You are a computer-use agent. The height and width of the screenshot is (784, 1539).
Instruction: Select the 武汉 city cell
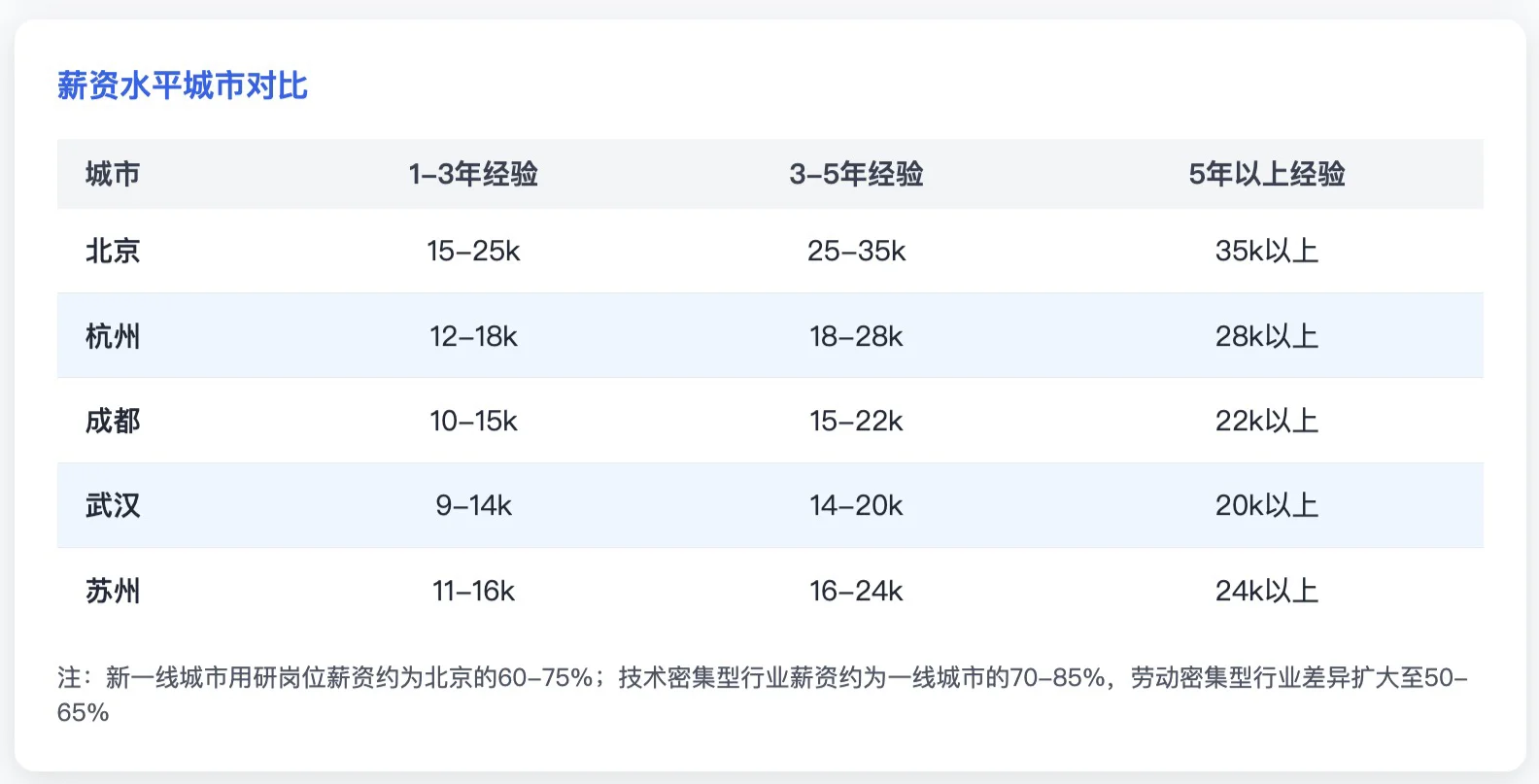pos(113,505)
